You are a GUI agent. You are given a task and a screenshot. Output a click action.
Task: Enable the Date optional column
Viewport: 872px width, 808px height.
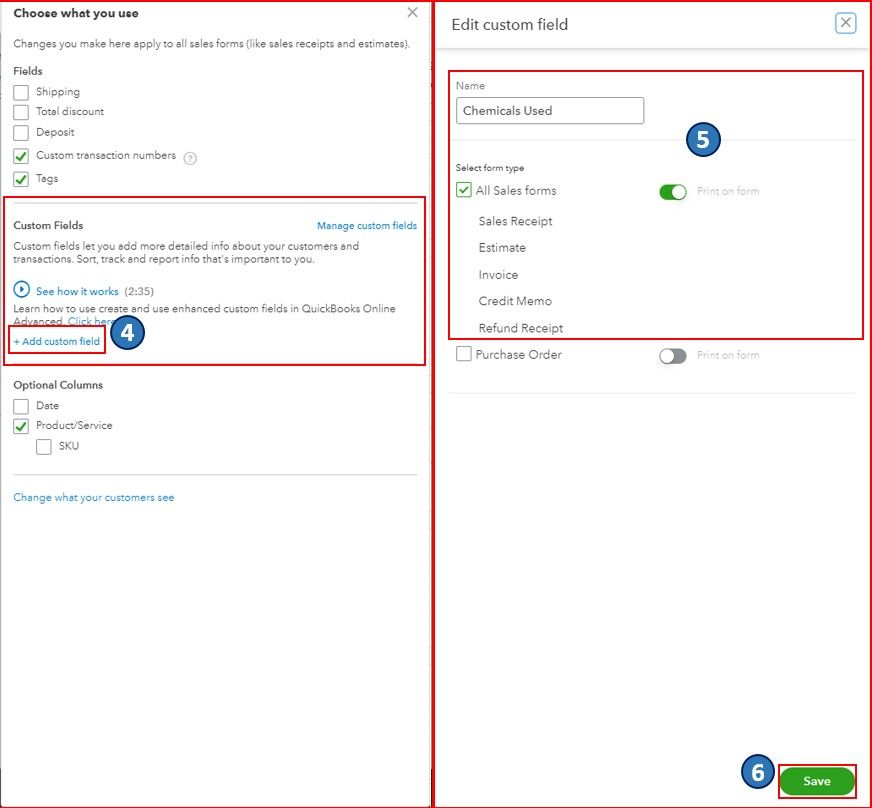21,407
